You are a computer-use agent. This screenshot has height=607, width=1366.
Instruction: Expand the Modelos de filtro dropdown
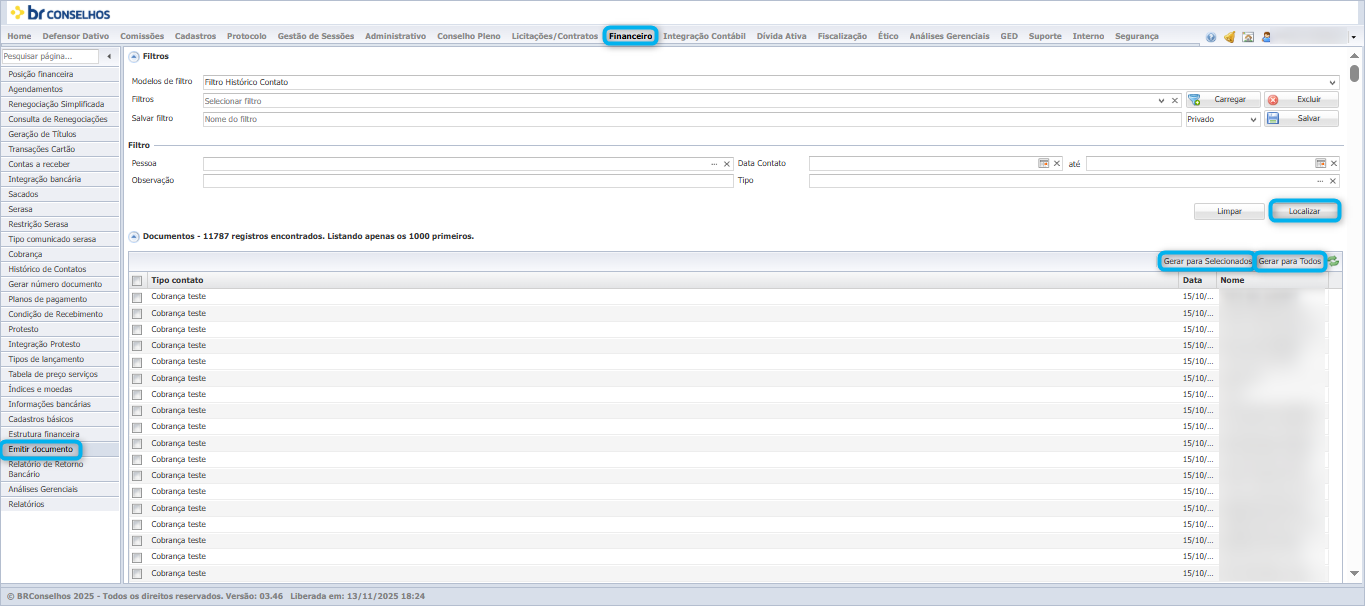click(1333, 82)
